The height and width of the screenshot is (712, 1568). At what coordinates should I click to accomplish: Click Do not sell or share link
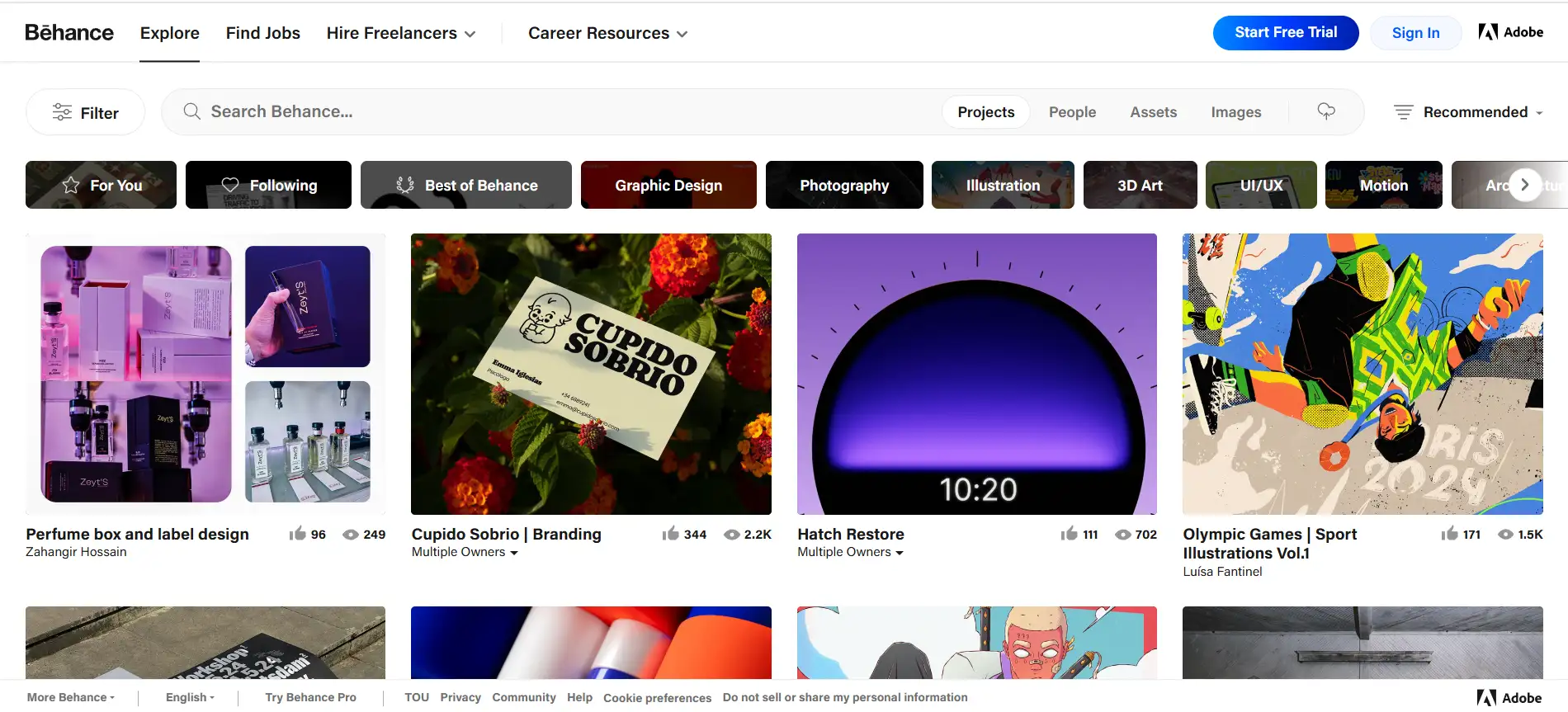coord(845,697)
